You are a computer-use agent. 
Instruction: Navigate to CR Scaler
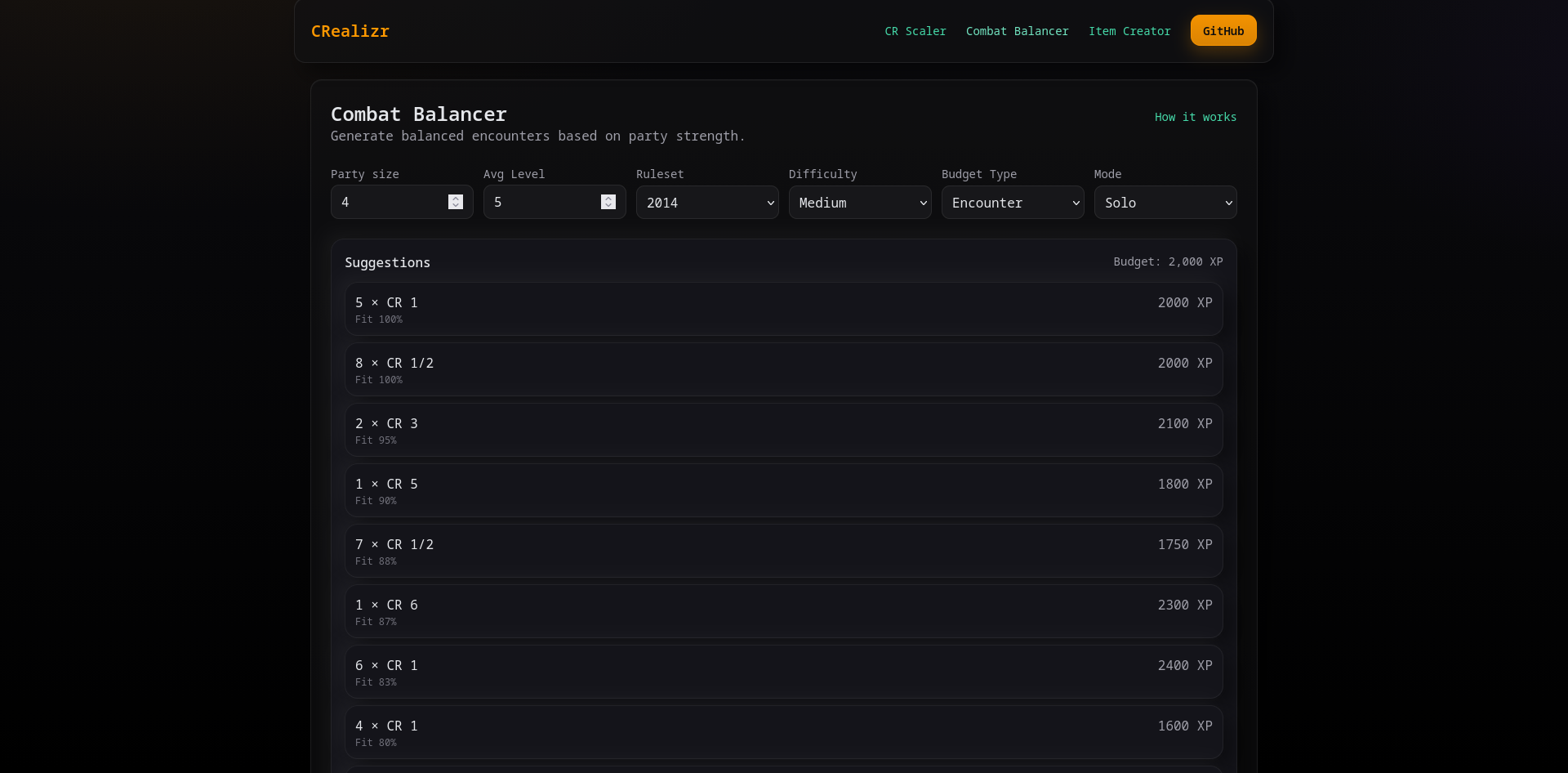(915, 31)
